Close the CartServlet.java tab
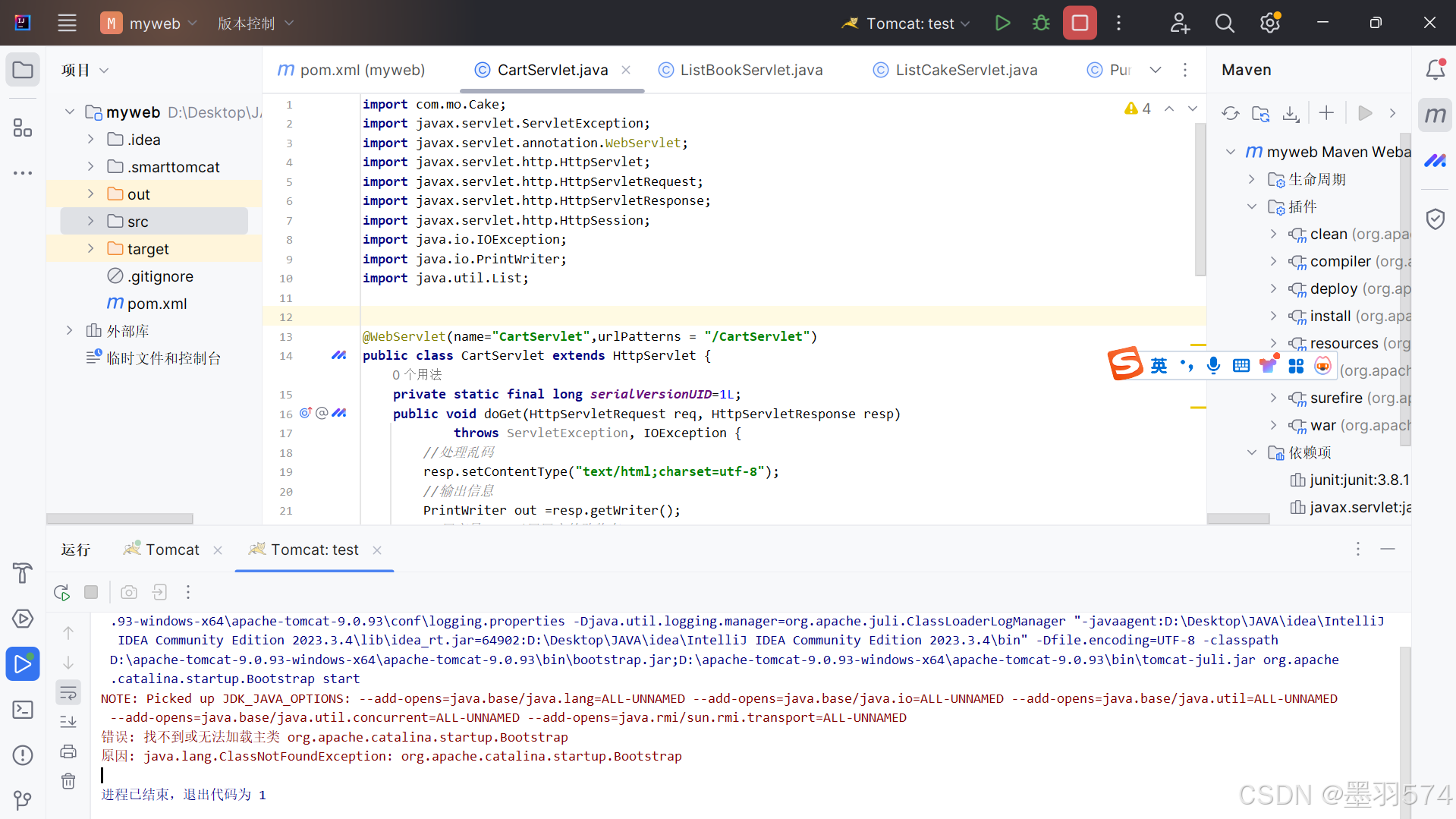 pyautogui.click(x=626, y=70)
